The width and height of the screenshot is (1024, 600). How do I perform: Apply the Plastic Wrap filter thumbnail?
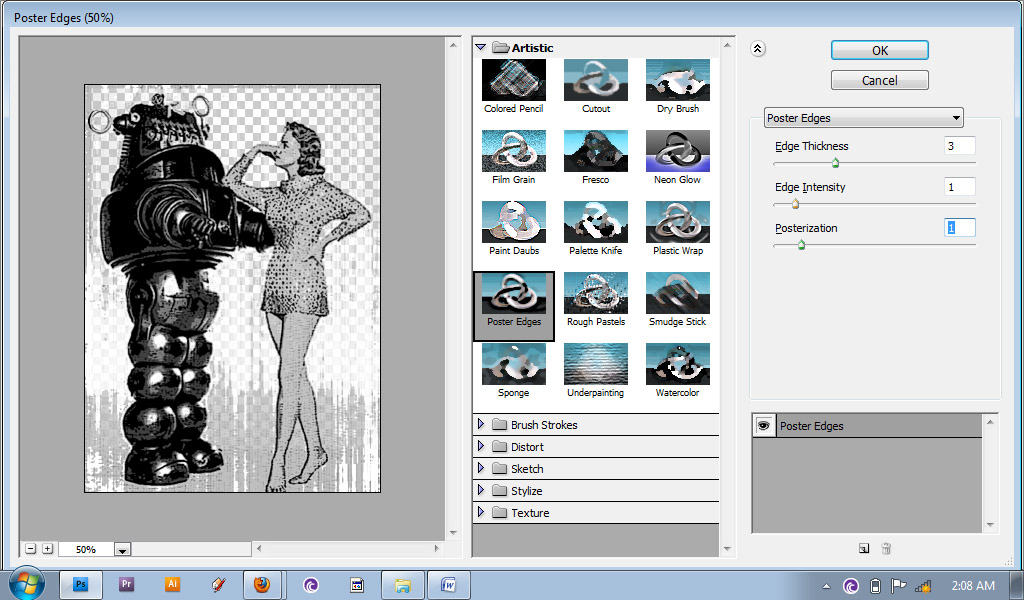pyautogui.click(x=678, y=223)
